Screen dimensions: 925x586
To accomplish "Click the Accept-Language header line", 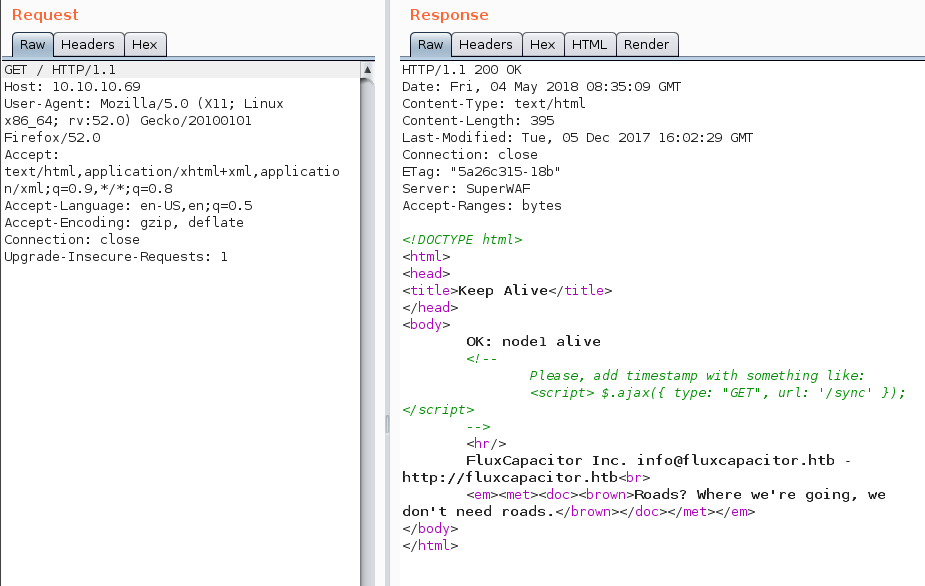I will pos(129,206).
